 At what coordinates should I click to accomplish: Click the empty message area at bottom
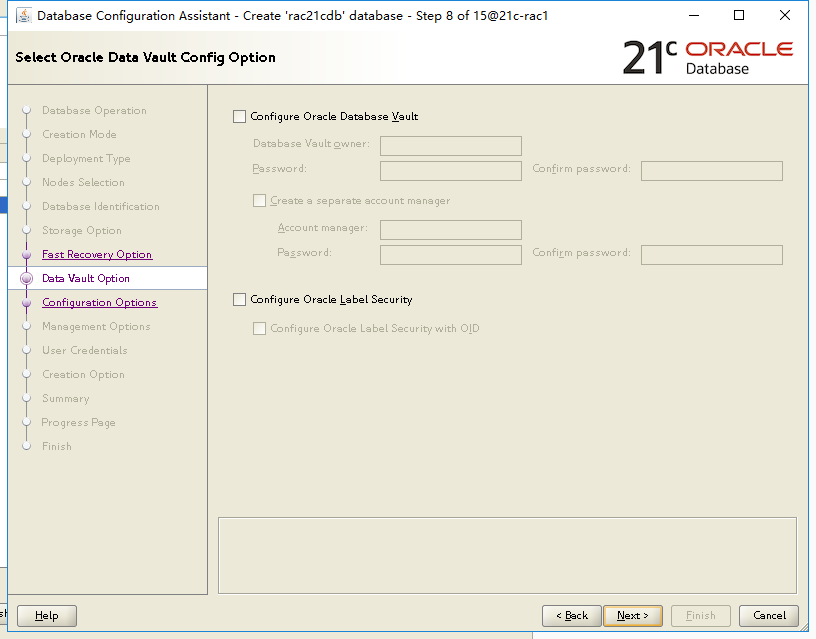point(507,555)
